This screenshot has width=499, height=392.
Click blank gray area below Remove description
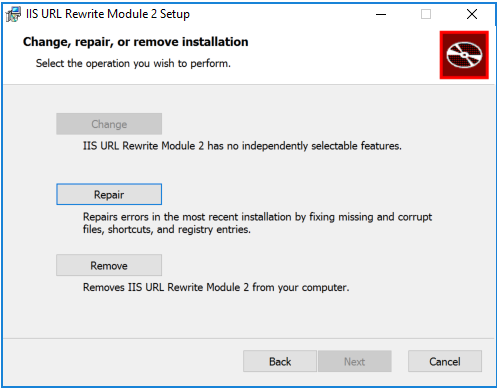[249, 317]
